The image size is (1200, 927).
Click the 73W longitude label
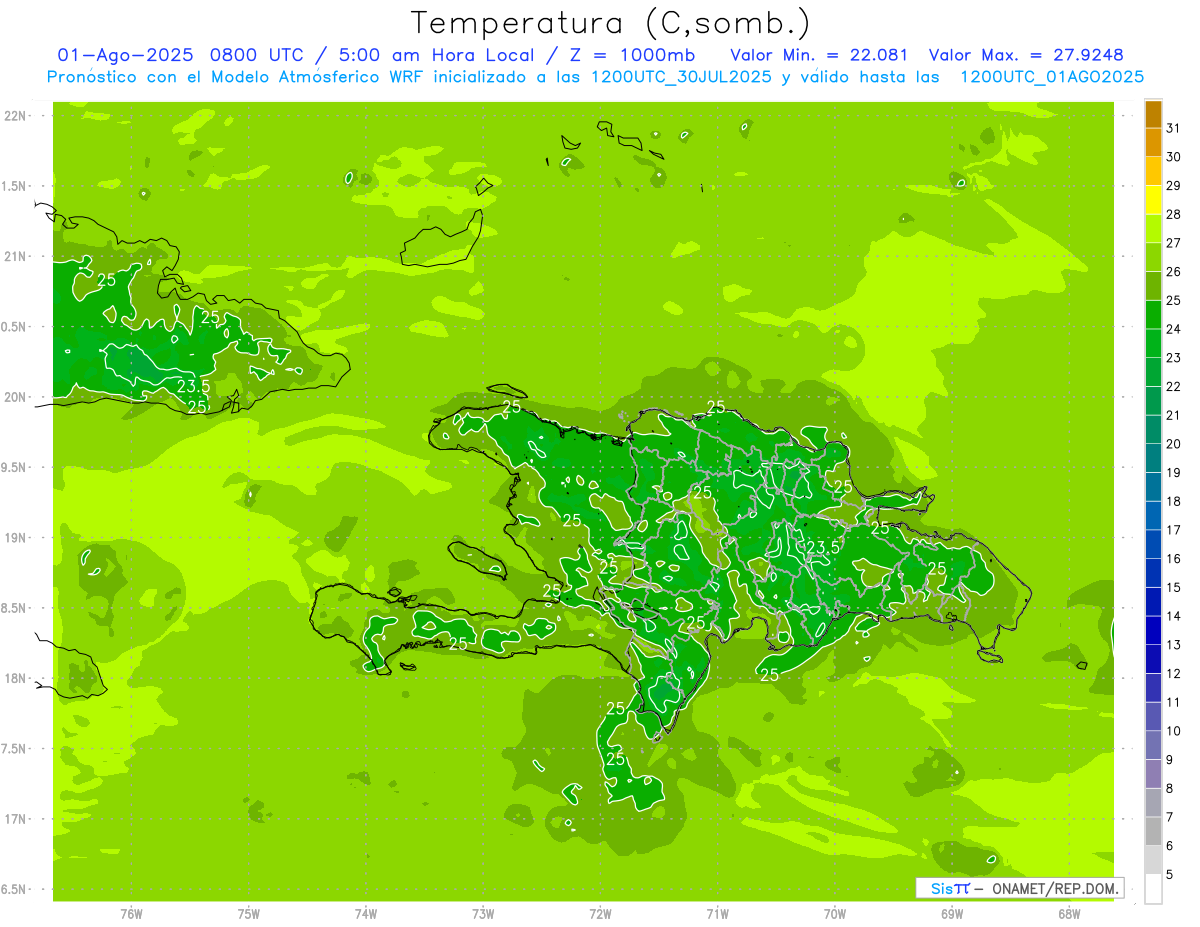(483, 913)
